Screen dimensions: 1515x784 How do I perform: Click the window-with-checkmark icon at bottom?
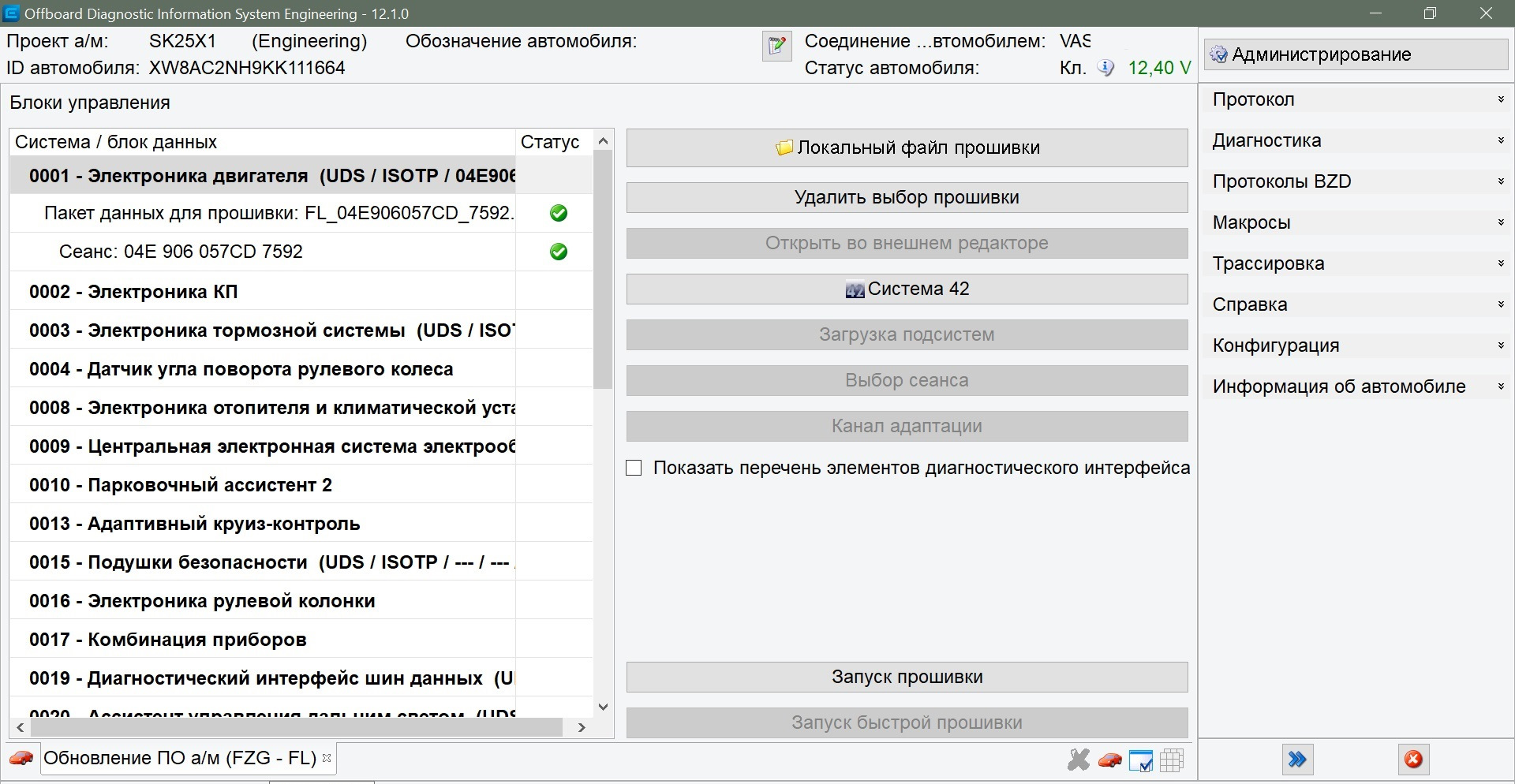coord(1140,760)
